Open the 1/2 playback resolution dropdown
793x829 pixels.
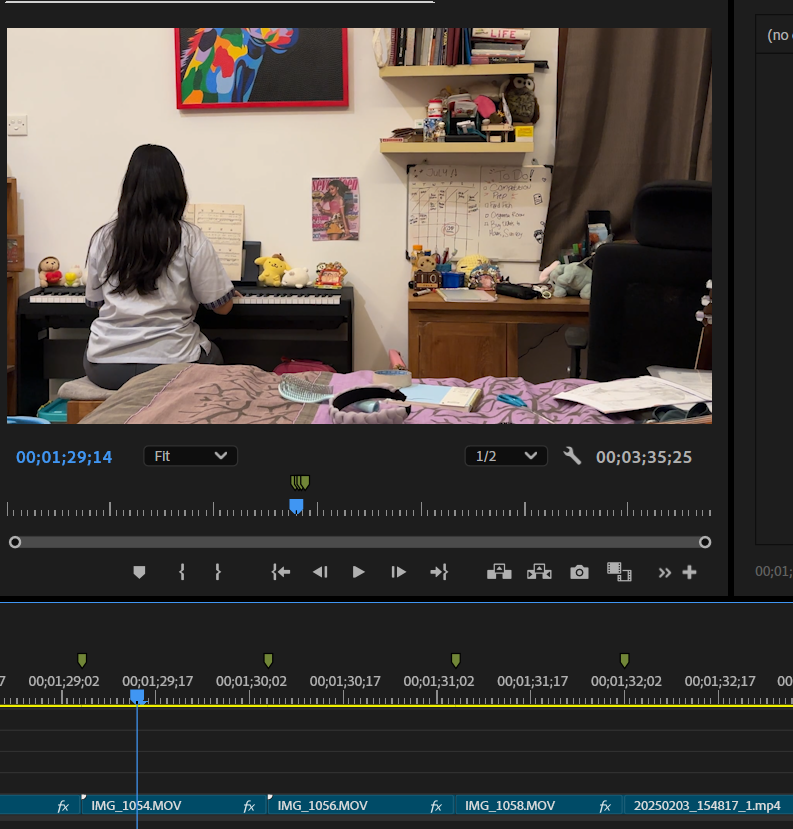505,456
